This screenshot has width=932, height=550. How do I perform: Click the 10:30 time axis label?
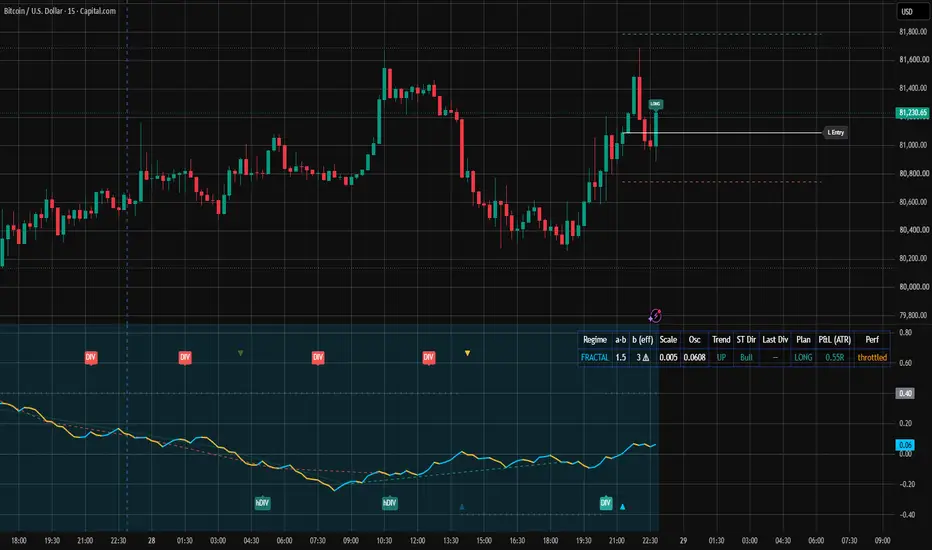[x=384, y=540]
